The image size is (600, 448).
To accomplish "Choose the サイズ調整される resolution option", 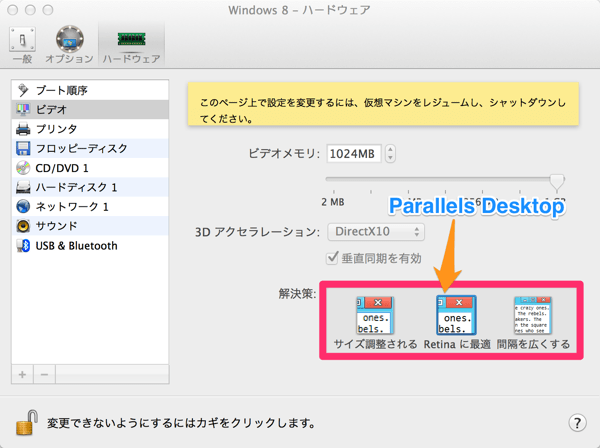I will click(x=375, y=323).
